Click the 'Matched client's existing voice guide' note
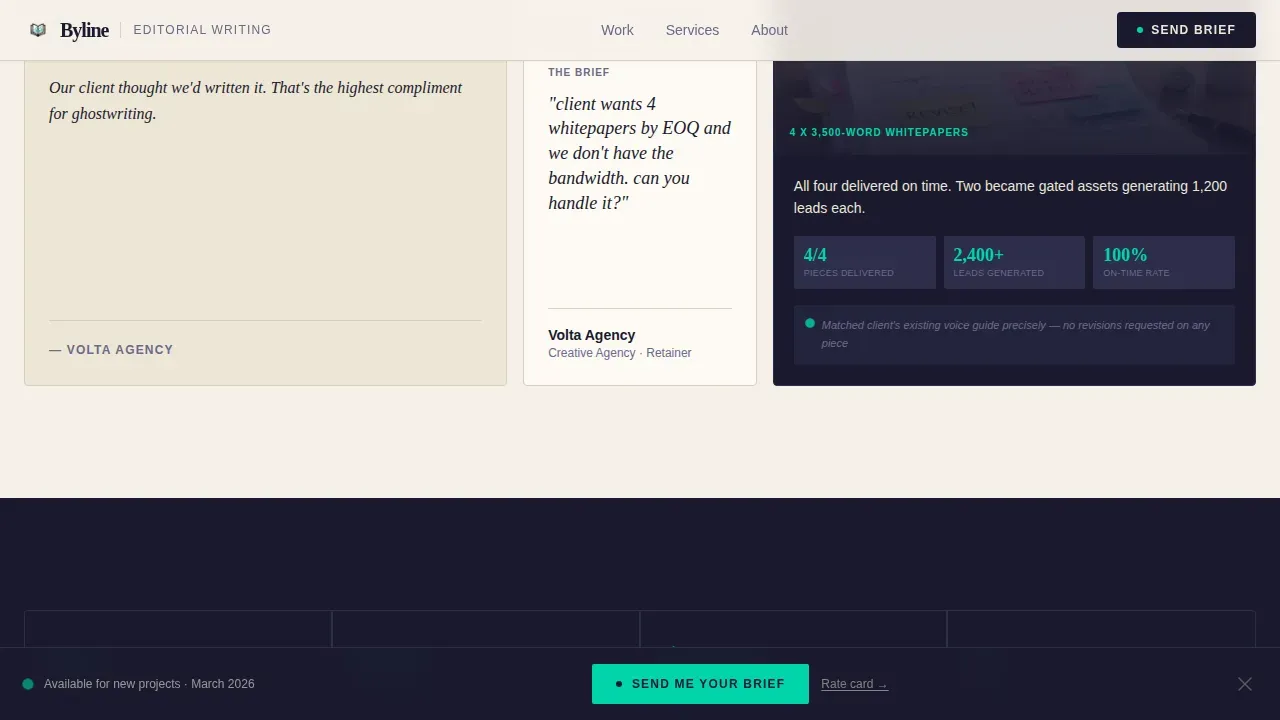The height and width of the screenshot is (720, 1280). 1015,334
